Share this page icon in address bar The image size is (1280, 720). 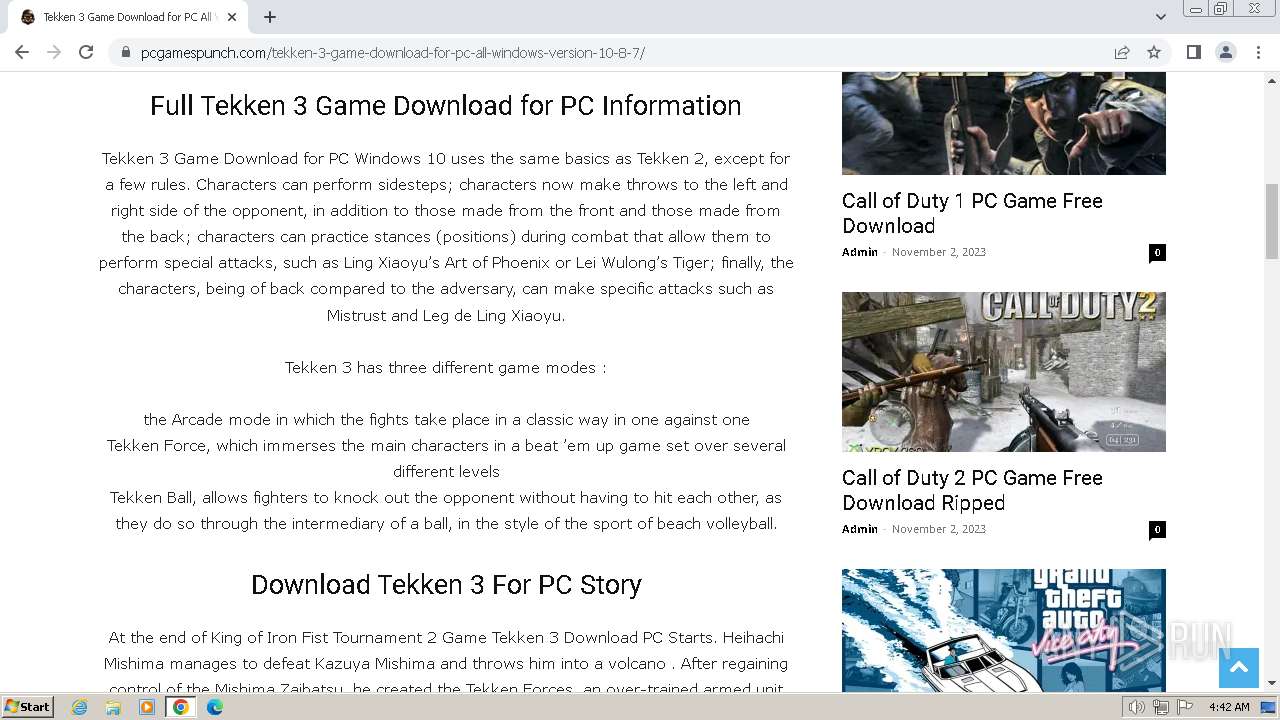pos(1122,52)
